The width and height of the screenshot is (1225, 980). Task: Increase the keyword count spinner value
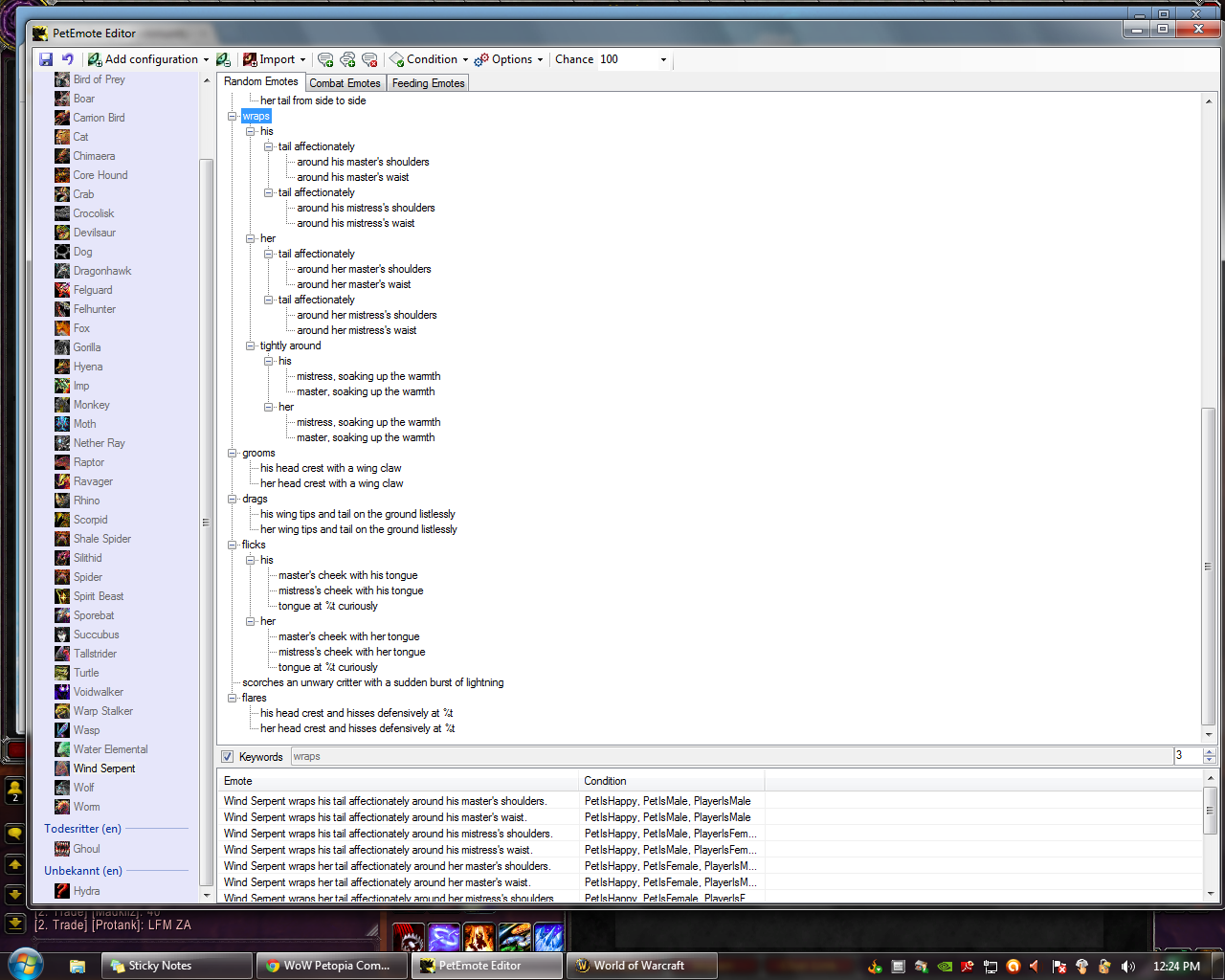tap(1210, 752)
